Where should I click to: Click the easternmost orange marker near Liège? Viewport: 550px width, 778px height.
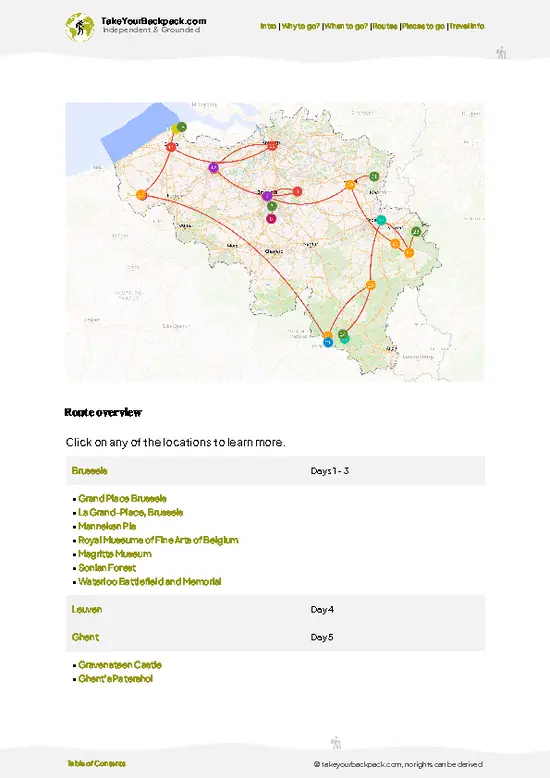[409, 253]
